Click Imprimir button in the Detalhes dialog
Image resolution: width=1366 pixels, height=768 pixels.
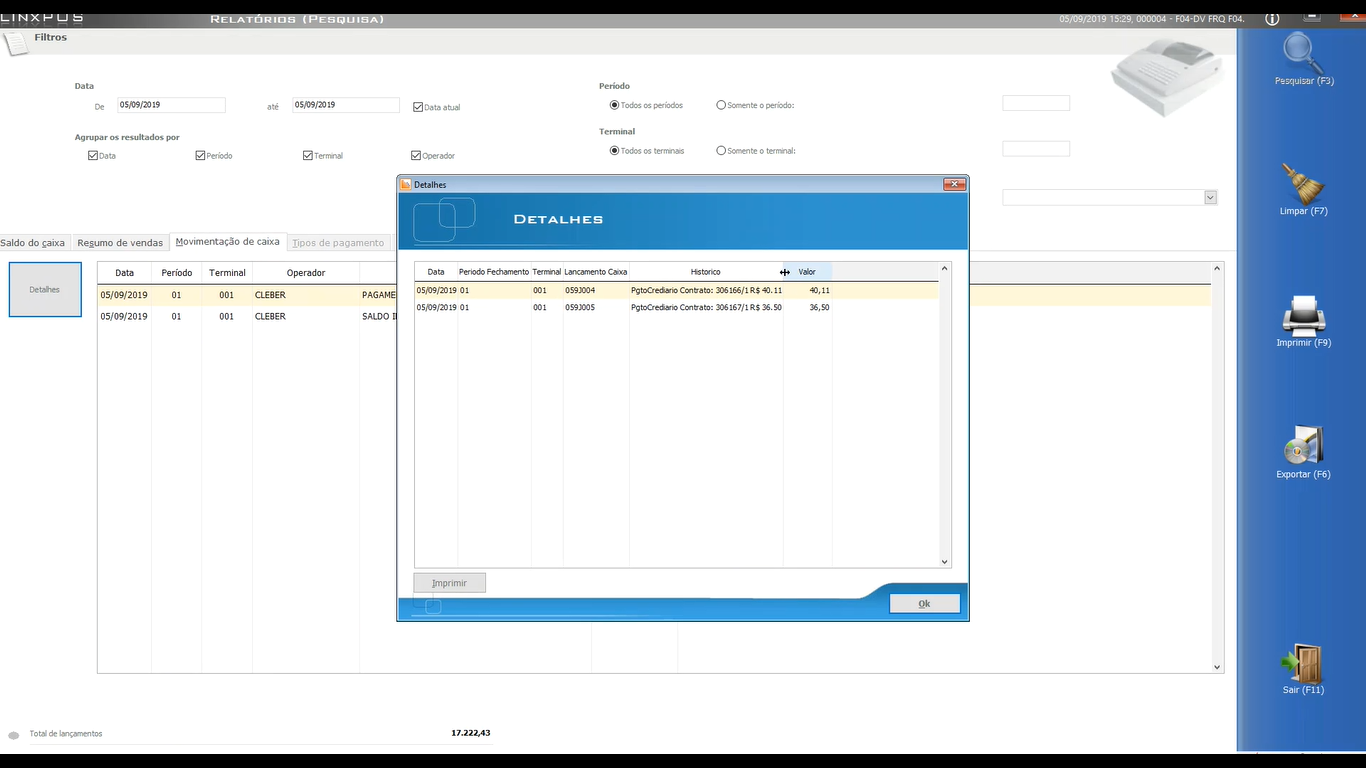pos(449,583)
